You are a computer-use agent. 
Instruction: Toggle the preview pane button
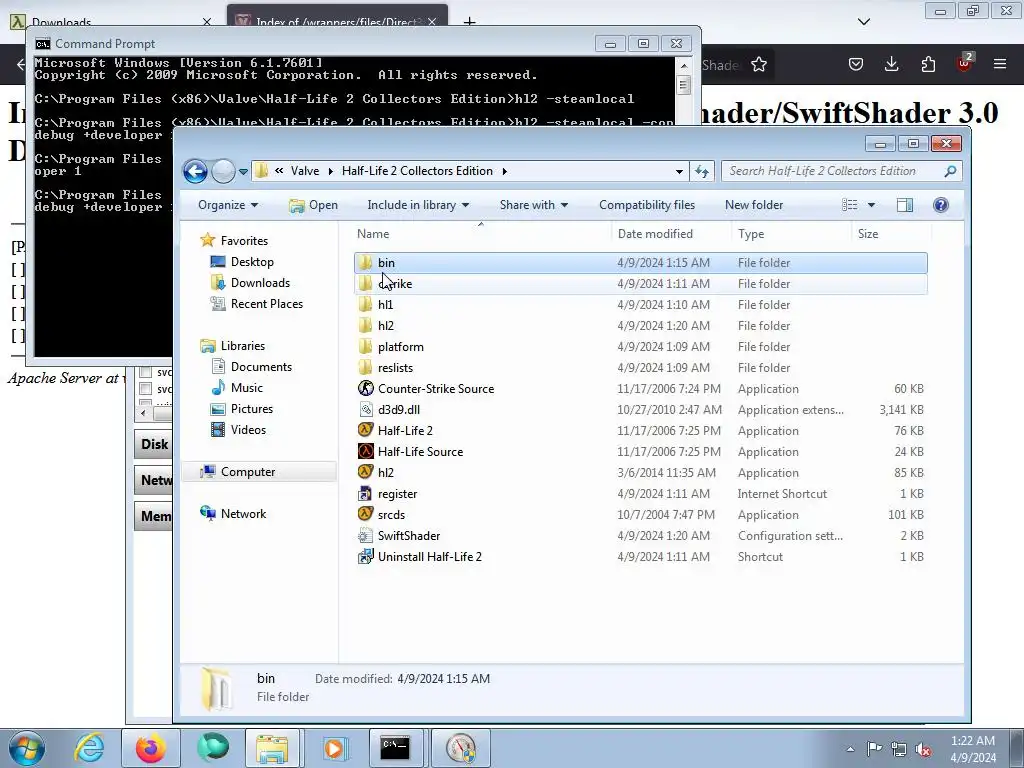904,205
